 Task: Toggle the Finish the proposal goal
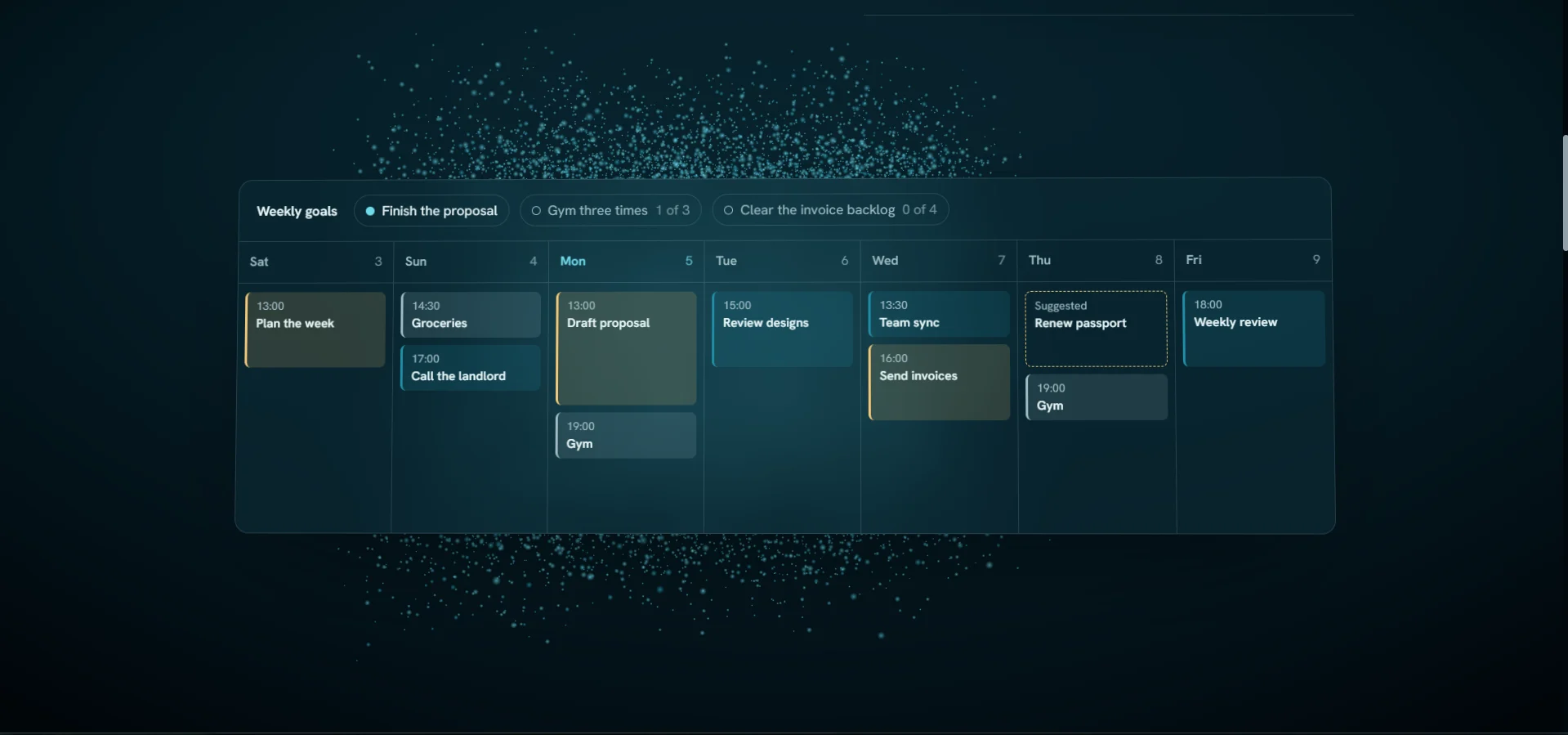[431, 211]
